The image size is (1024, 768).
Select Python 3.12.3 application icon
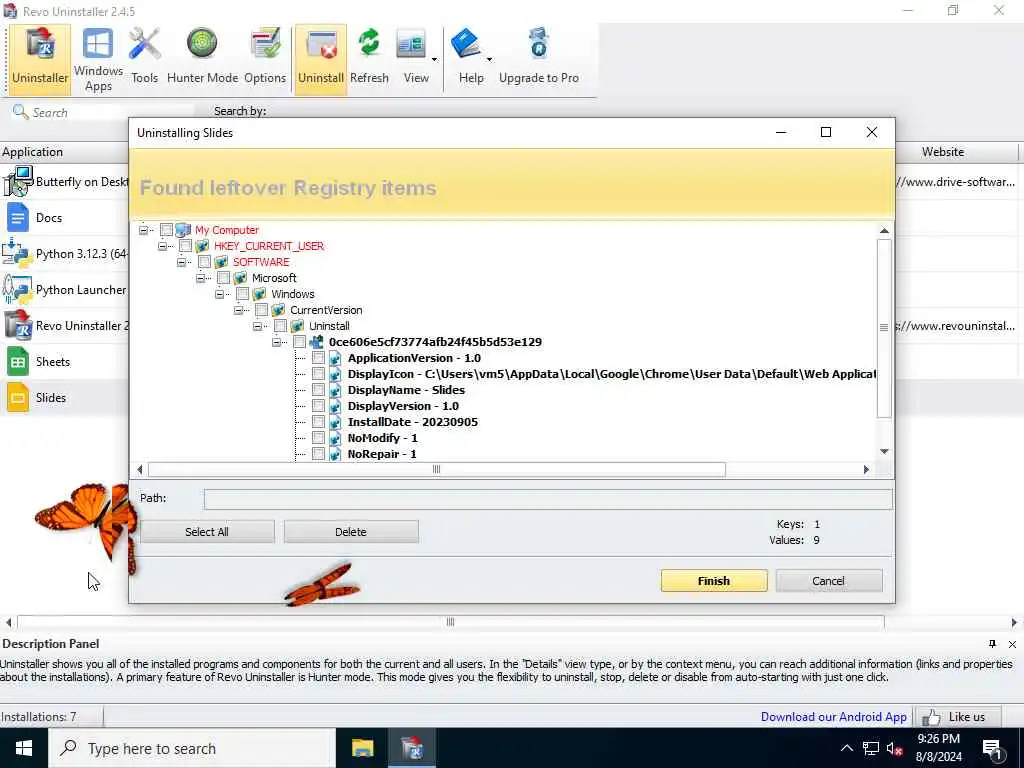coord(18,253)
